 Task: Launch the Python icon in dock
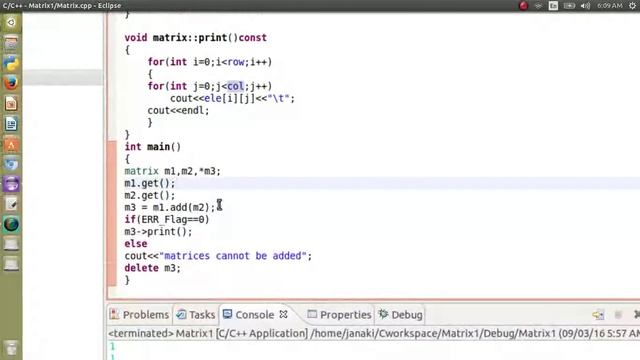point(11,63)
